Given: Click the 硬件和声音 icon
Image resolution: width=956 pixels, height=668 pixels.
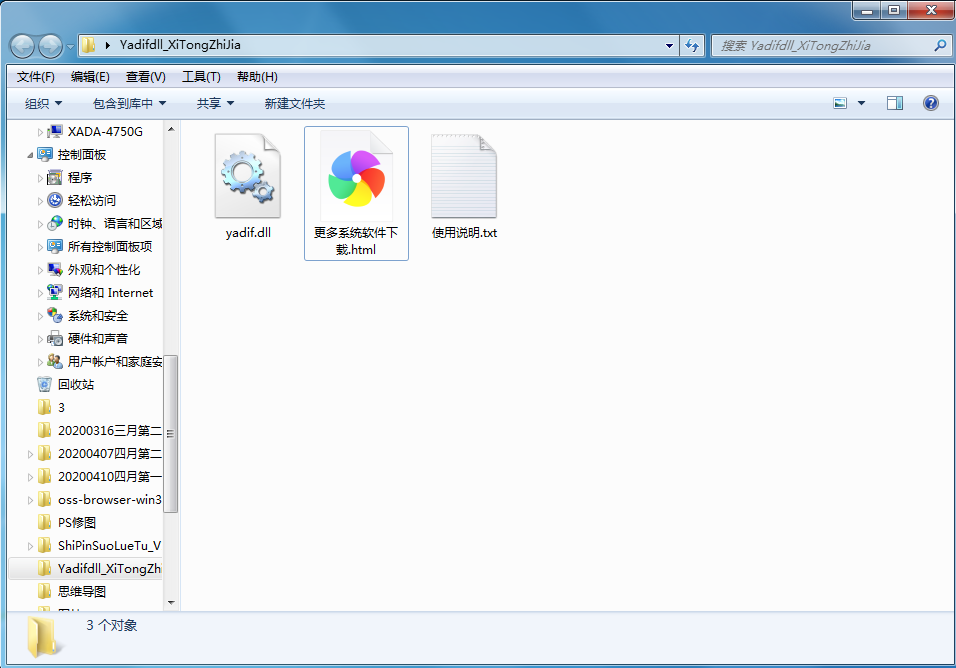Looking at the screenshot, I should tap(55, 338).
